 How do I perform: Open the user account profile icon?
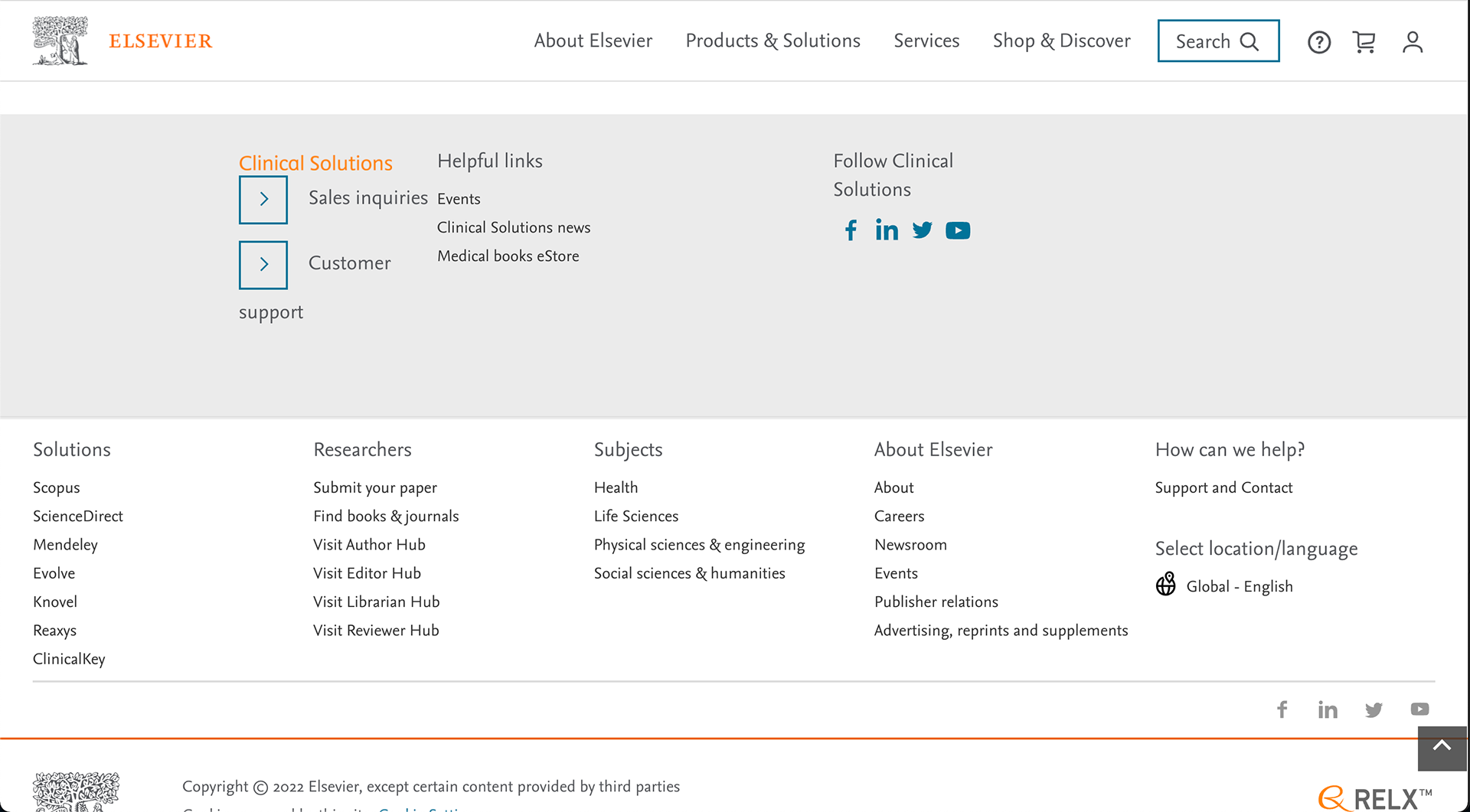[1413, 42]
